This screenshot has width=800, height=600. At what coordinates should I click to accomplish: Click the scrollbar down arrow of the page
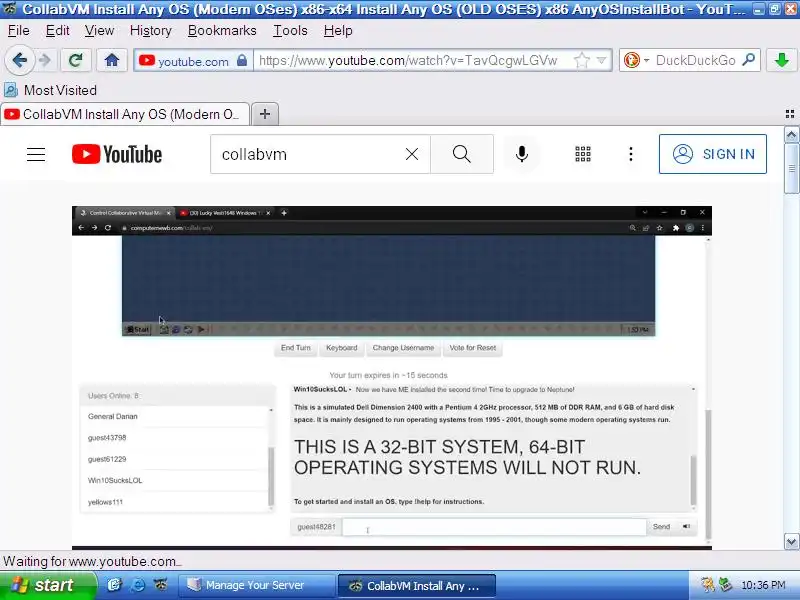[791, 542]
